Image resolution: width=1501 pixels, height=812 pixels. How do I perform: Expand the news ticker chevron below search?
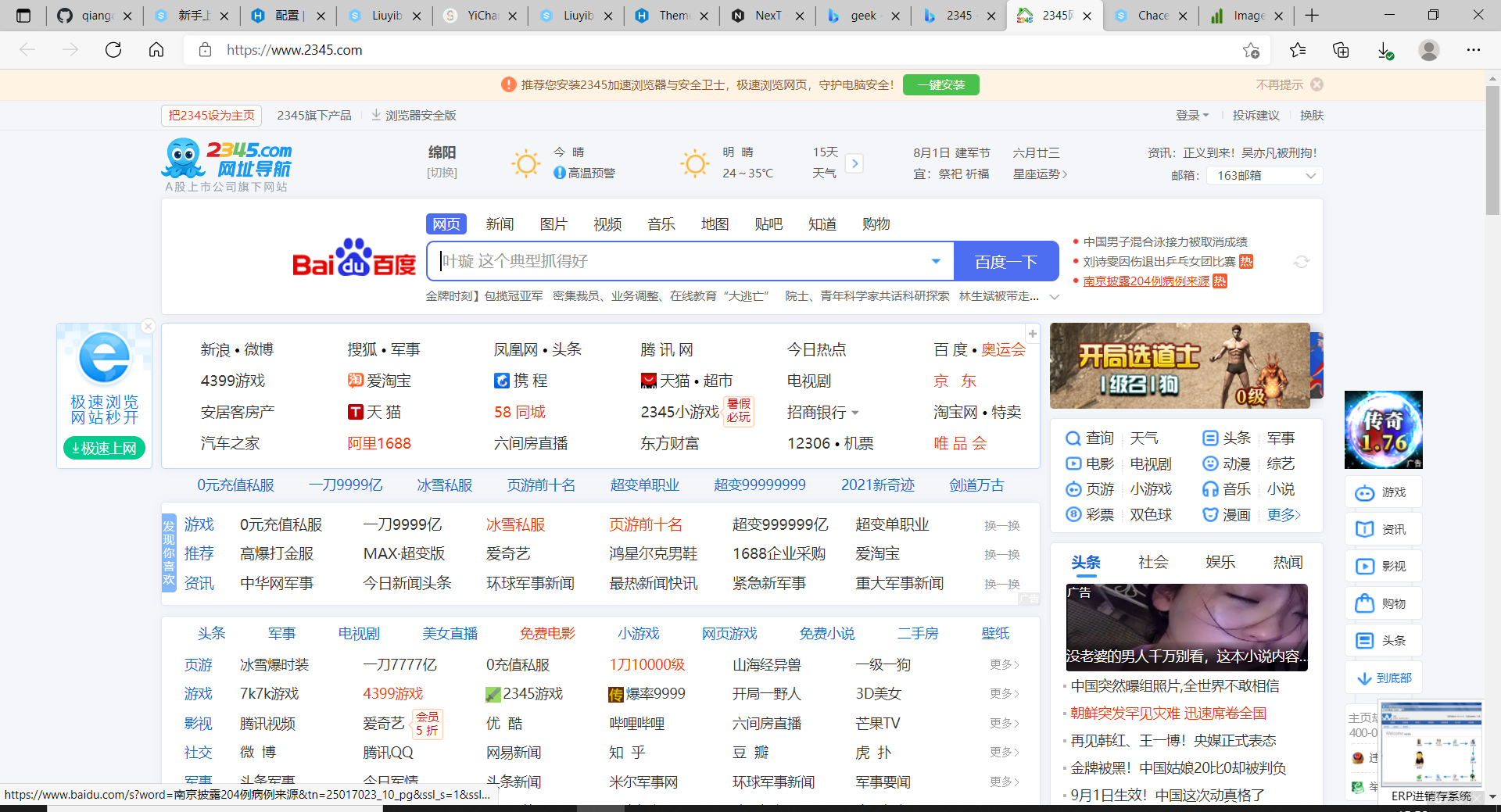[1055, 296]
